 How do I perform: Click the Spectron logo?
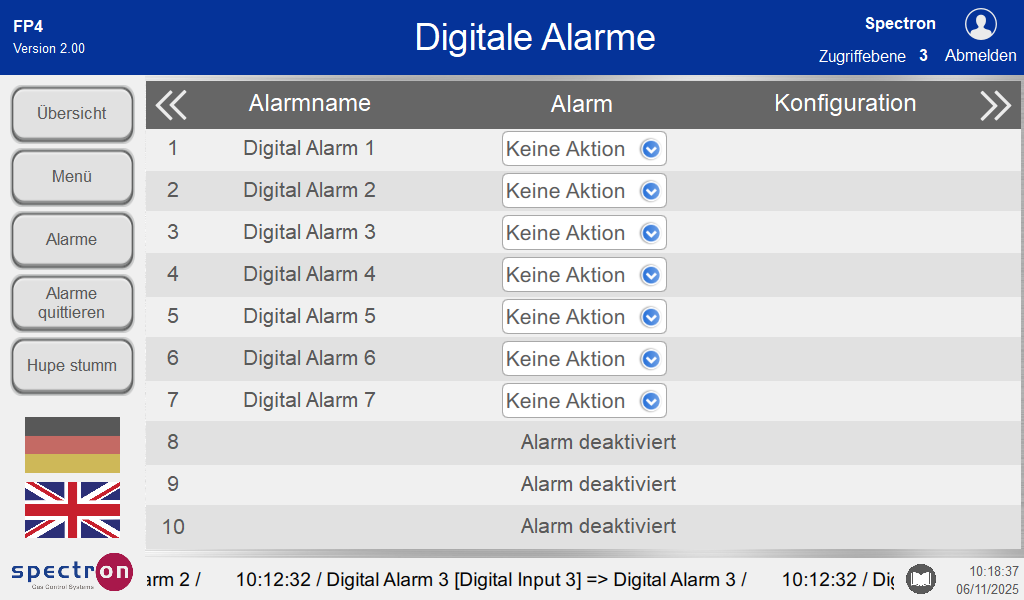pyautogui.click(x=71, y=573)
